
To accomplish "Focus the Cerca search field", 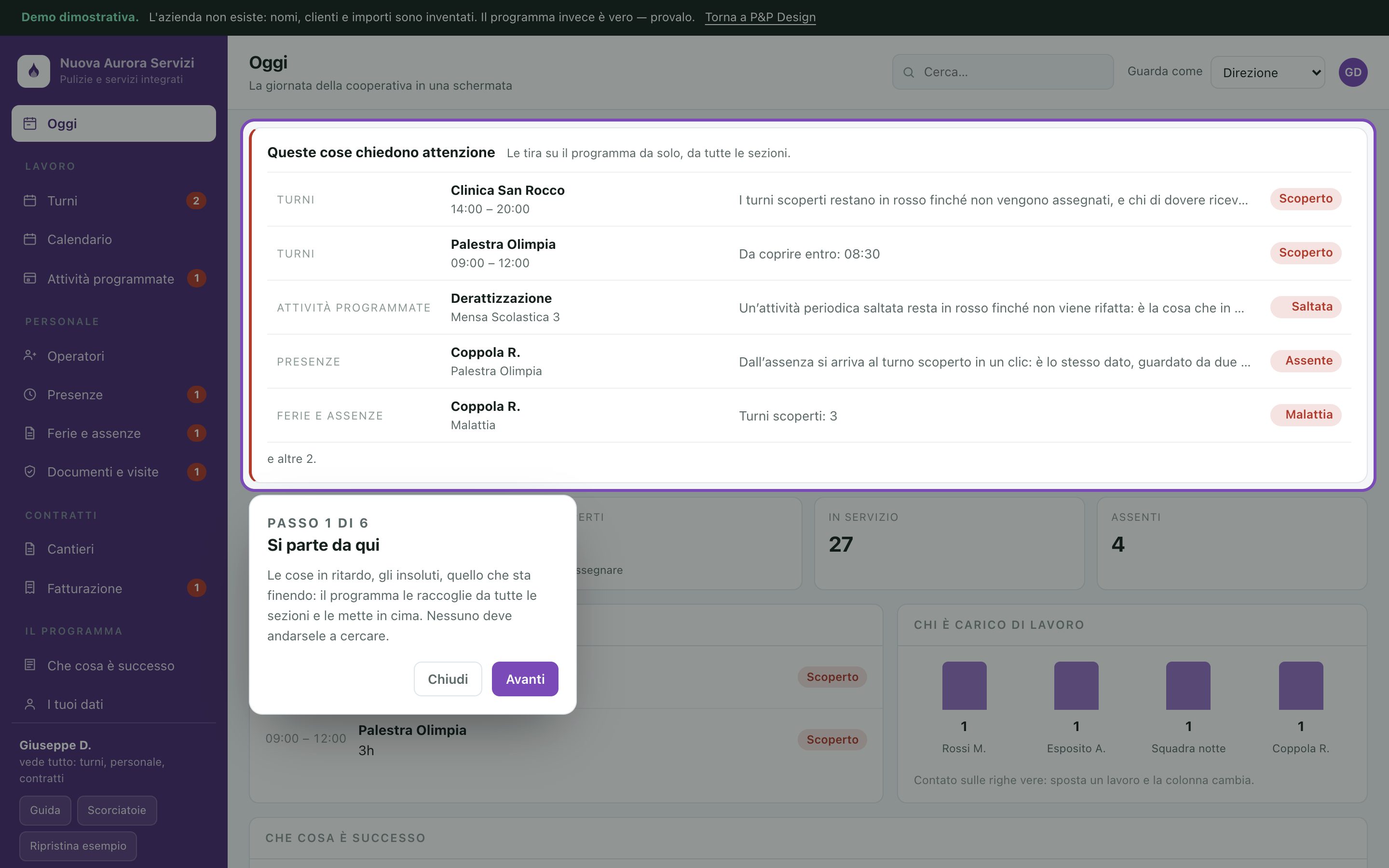I will click(1003, 72).
